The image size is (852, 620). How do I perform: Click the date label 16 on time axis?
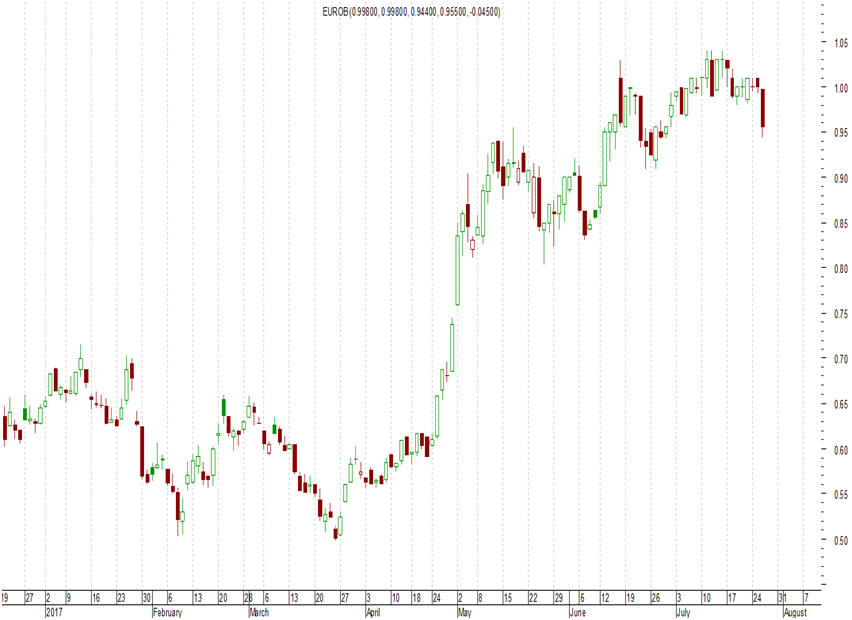96,598
